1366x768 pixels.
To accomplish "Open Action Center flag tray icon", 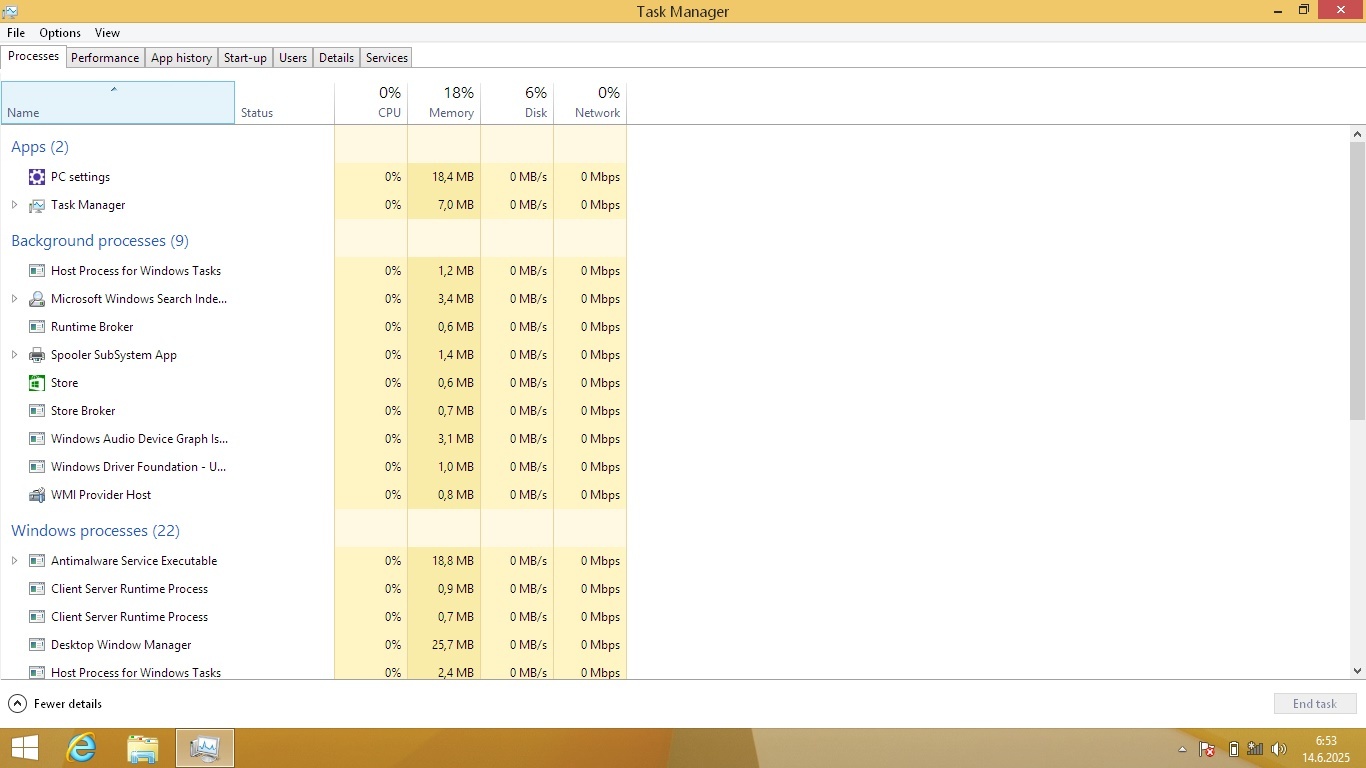I will pyautogui.click(x=1207, y=749).
